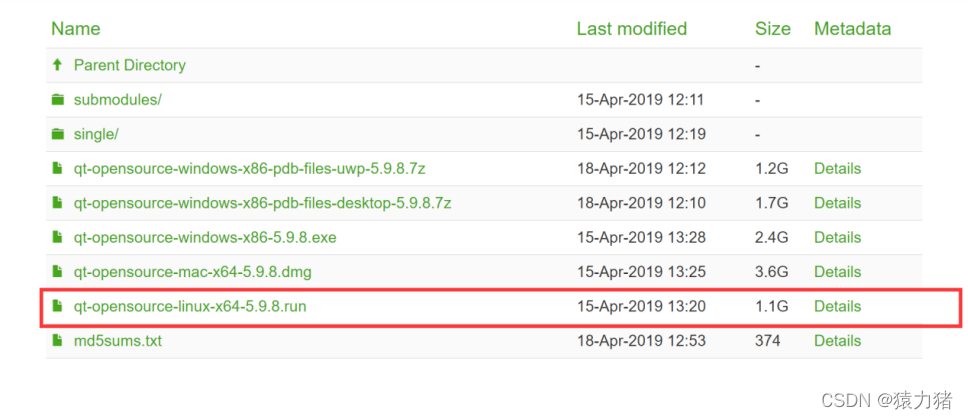
Task: Sort the listing by the Last modified column
Action: click(x=632, y=28)
